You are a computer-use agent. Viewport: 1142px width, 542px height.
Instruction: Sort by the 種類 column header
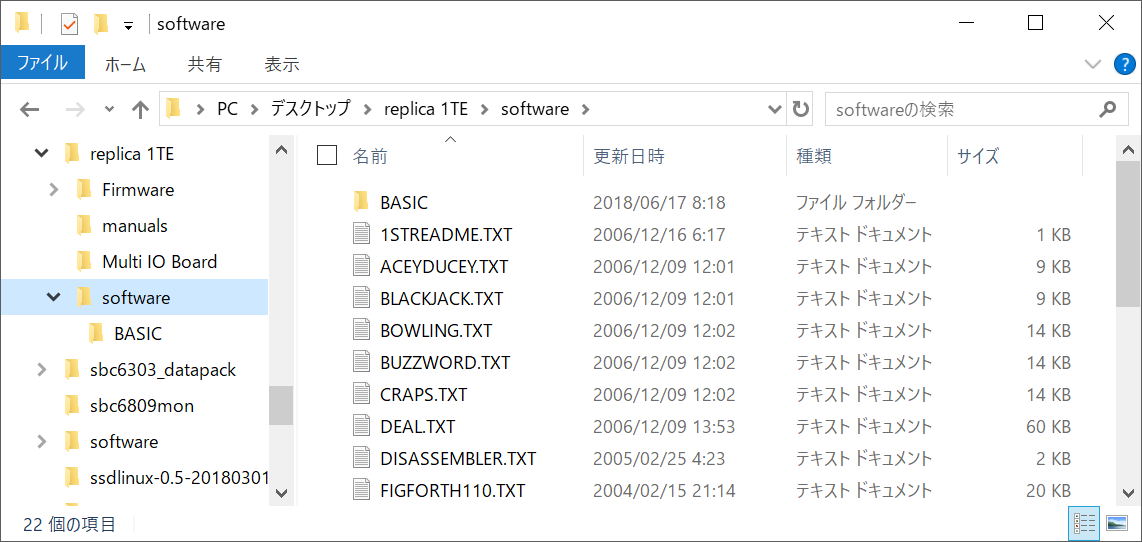coord(814,155)
